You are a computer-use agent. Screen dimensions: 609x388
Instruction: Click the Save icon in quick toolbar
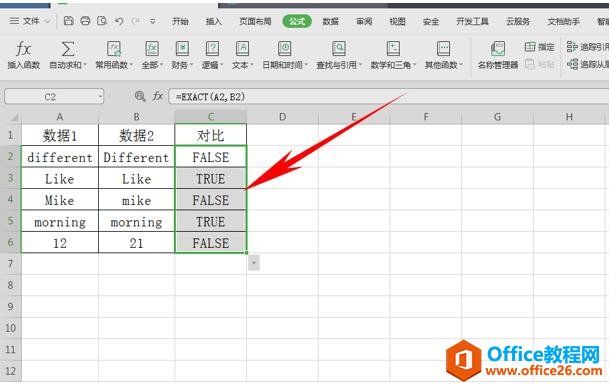[68, 21]
